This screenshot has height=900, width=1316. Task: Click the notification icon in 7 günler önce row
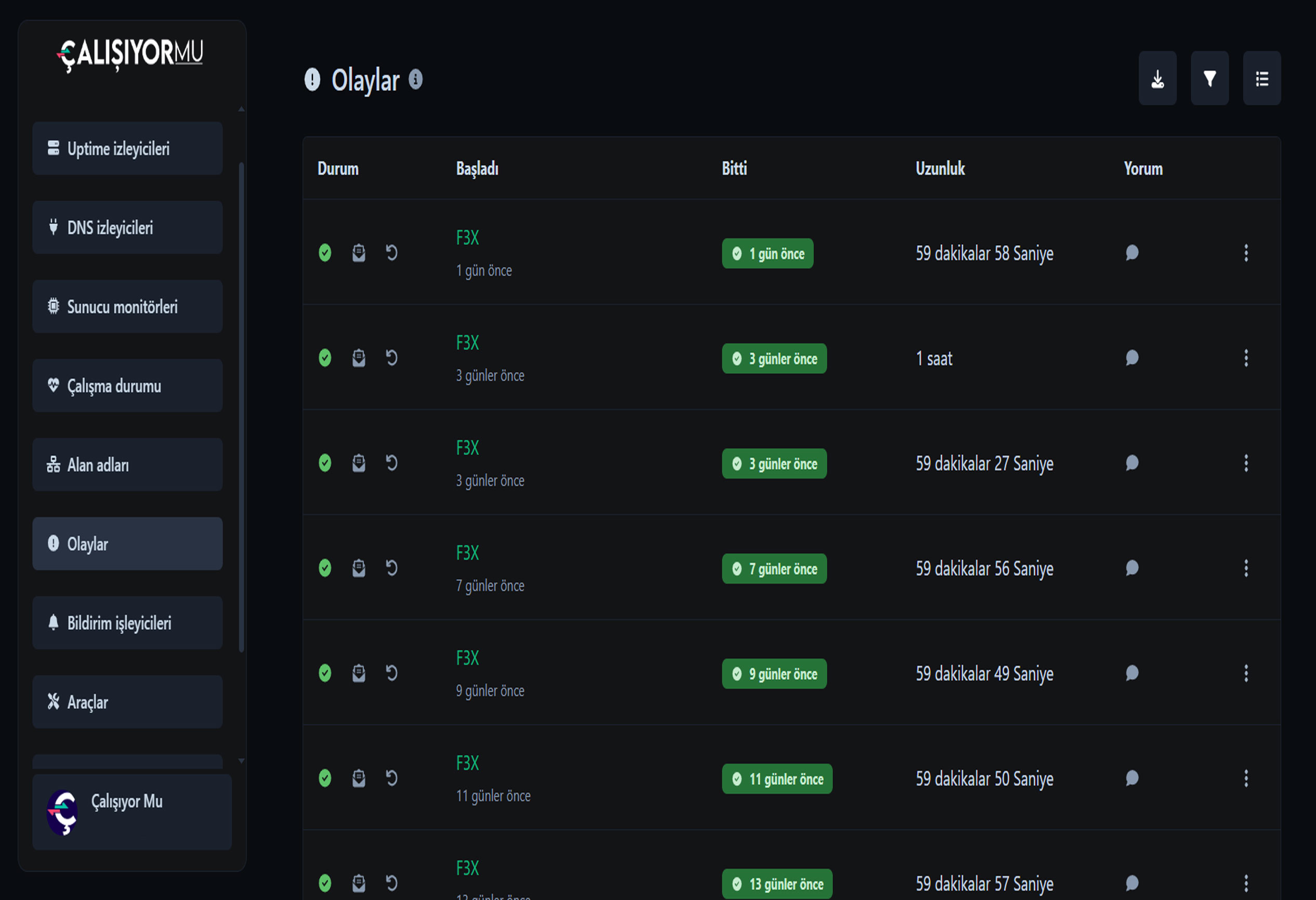click(359, 568)
